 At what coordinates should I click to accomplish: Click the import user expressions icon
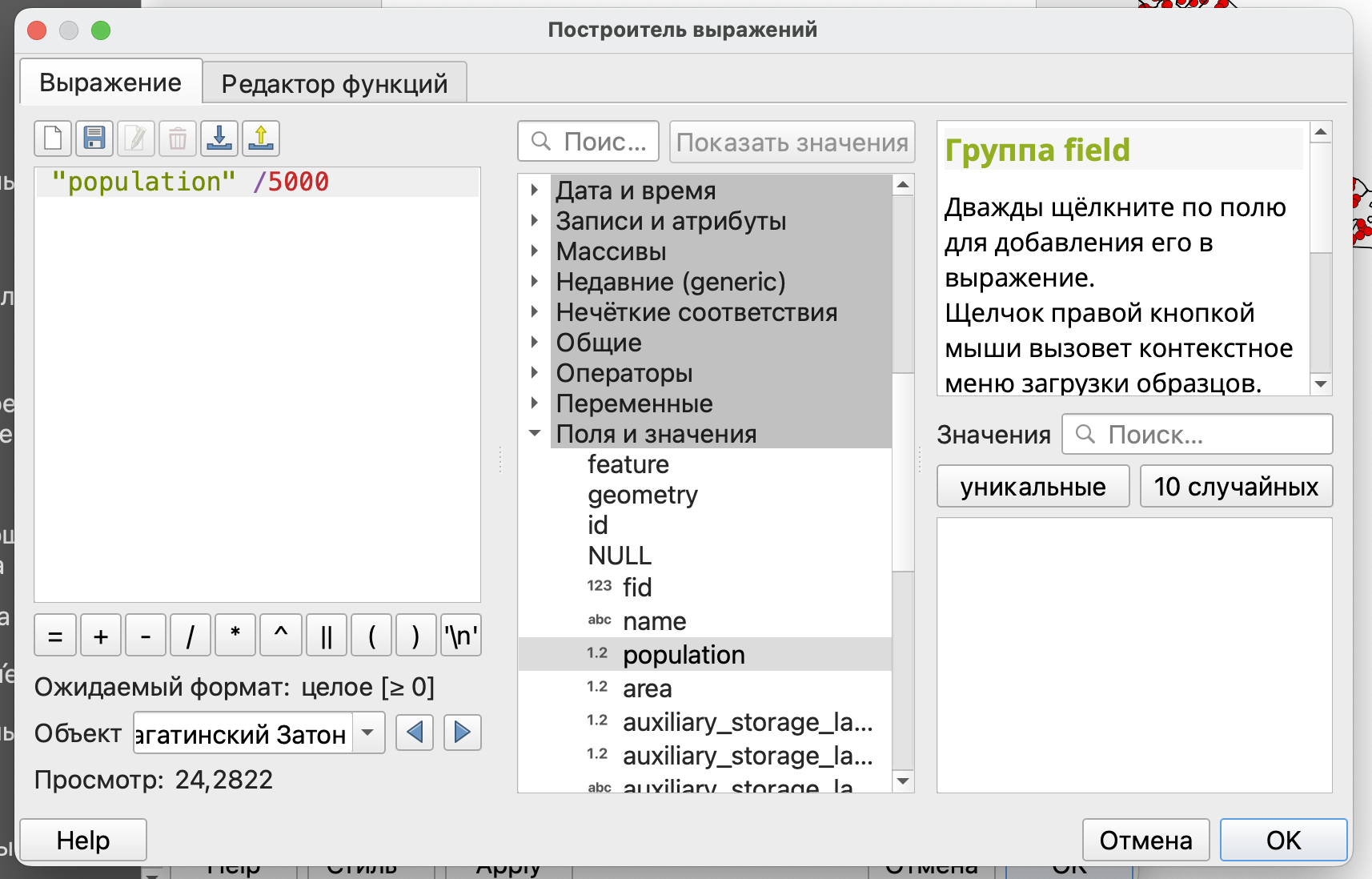[x=219, y=139]
